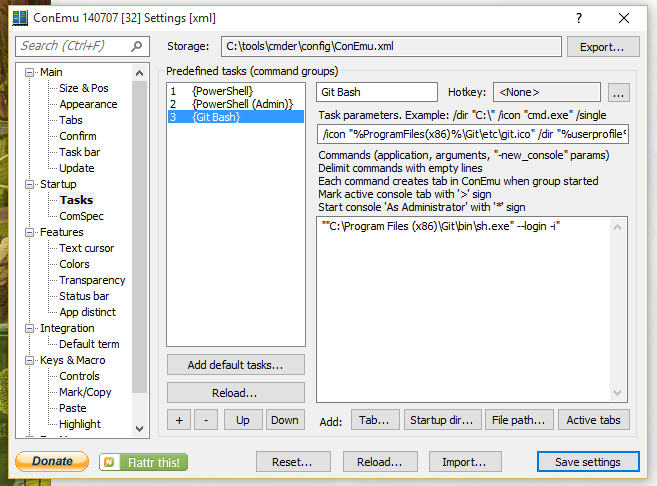Click settings tree scrollbar down arrow
This screenshot has height=486, width=657.
coord(140,429)
